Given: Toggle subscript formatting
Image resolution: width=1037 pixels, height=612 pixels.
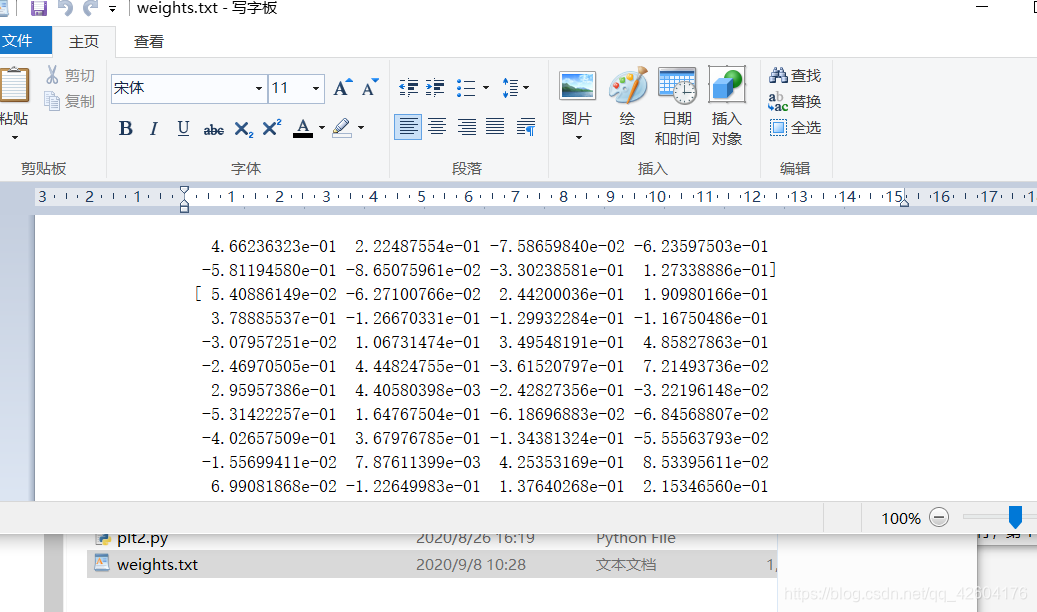Looking at the screenshot, I should point(243,129).
